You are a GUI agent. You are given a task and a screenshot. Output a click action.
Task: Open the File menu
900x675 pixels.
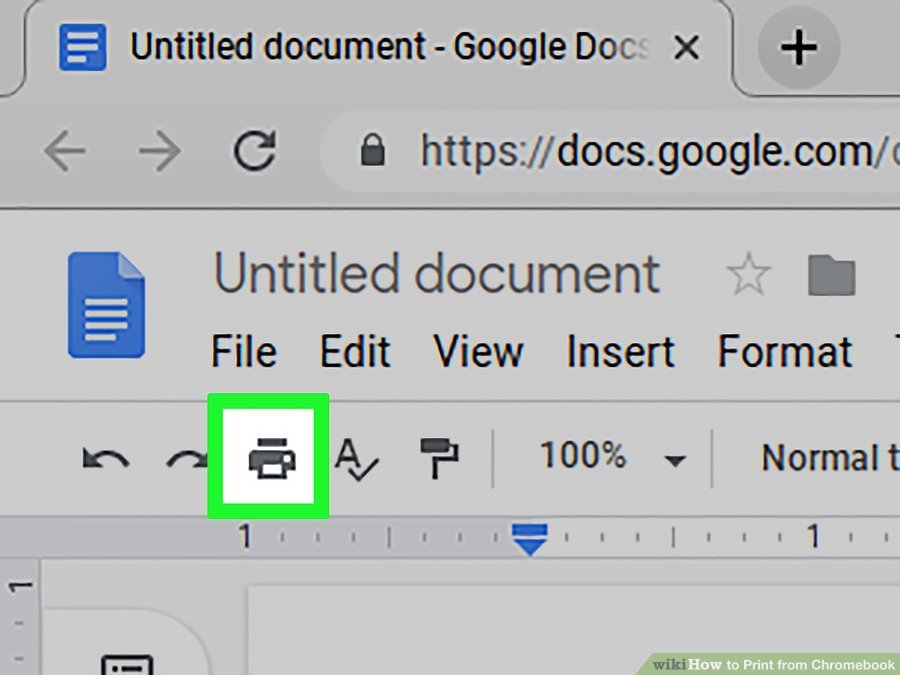(x=244, y=351)
